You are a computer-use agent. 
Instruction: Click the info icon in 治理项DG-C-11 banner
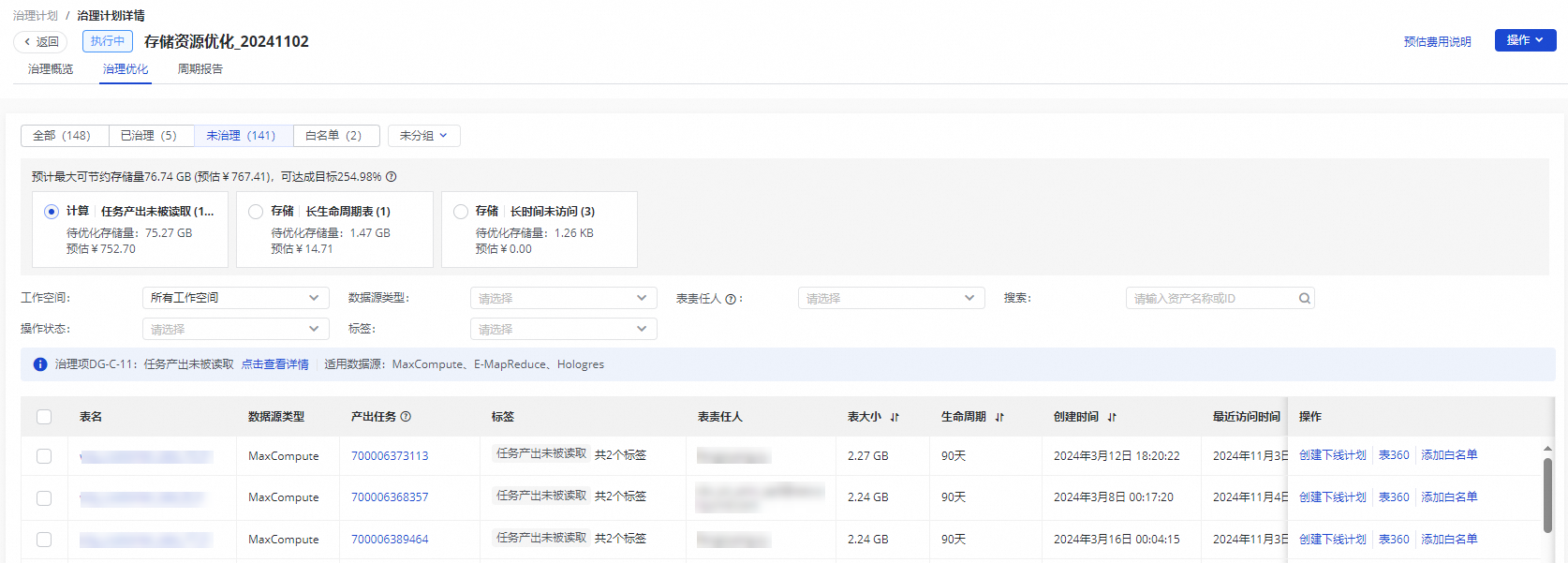[x=40, y=364]
